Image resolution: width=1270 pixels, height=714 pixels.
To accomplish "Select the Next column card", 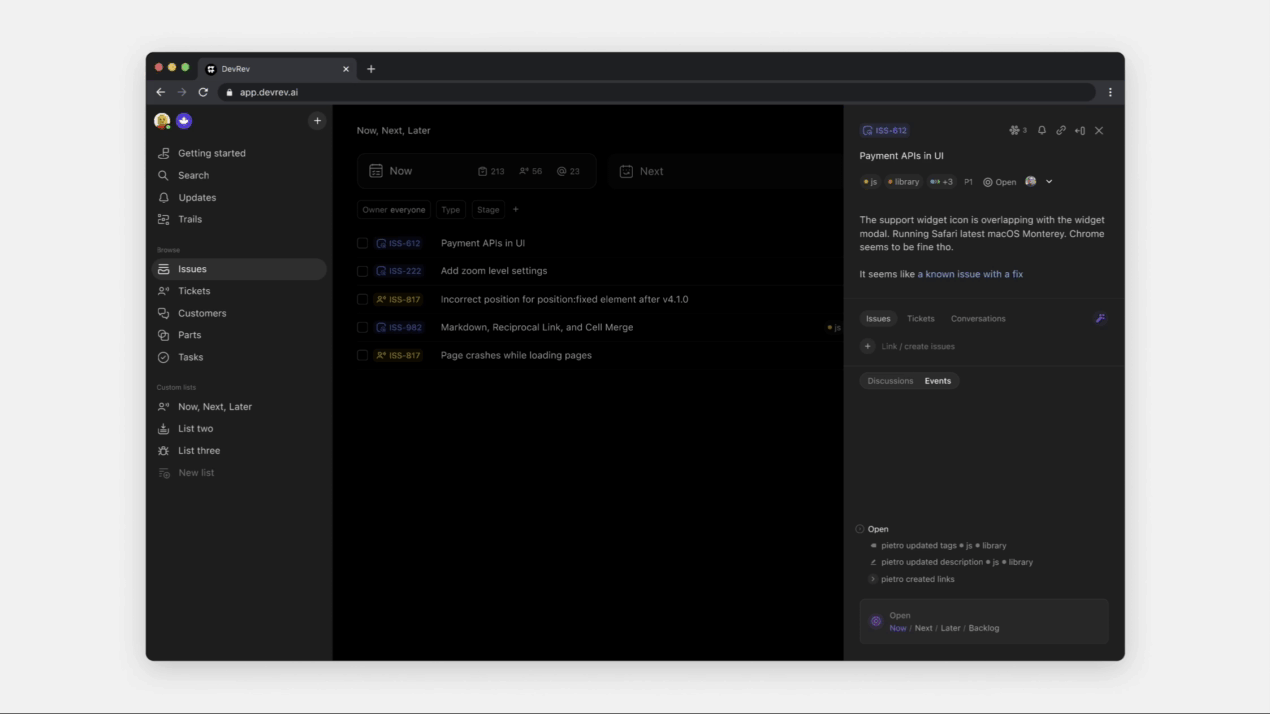I will pyautogui.click(x=726, y=171).
